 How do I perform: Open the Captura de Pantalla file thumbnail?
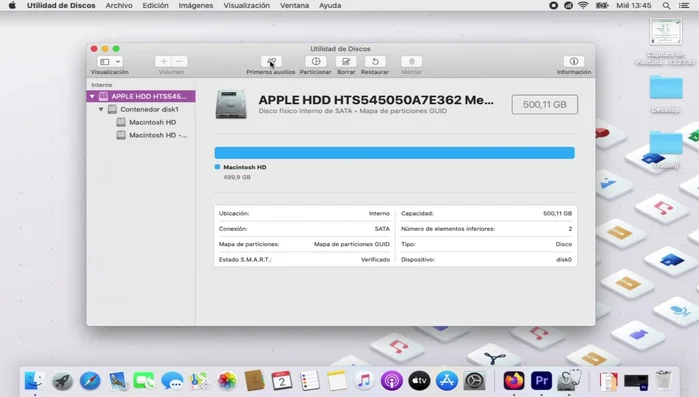click(666, 32)
